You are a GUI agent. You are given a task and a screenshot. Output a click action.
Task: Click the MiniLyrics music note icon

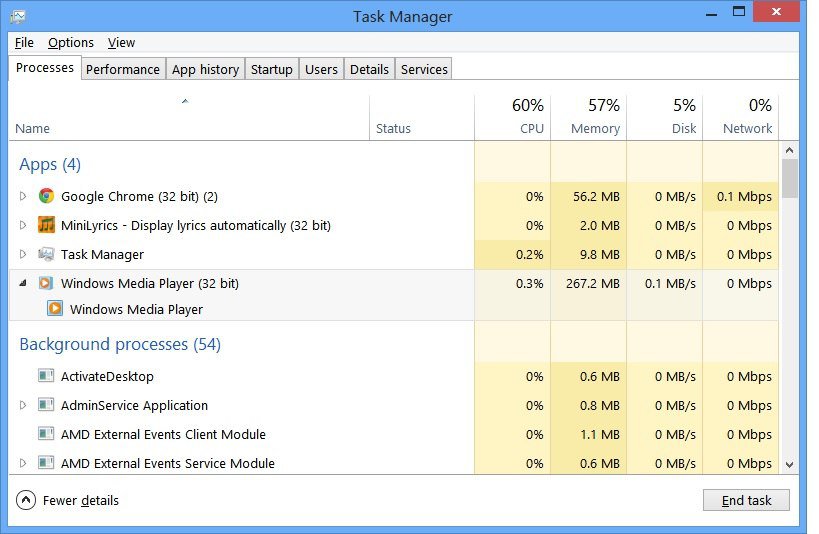click(x=46, y=225)
